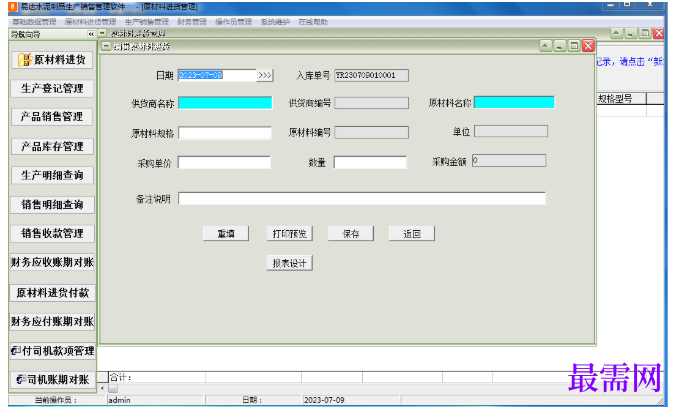Click the 合计 total row cell
The height and width of the screenshot is (409, 680).
[157, 377]
